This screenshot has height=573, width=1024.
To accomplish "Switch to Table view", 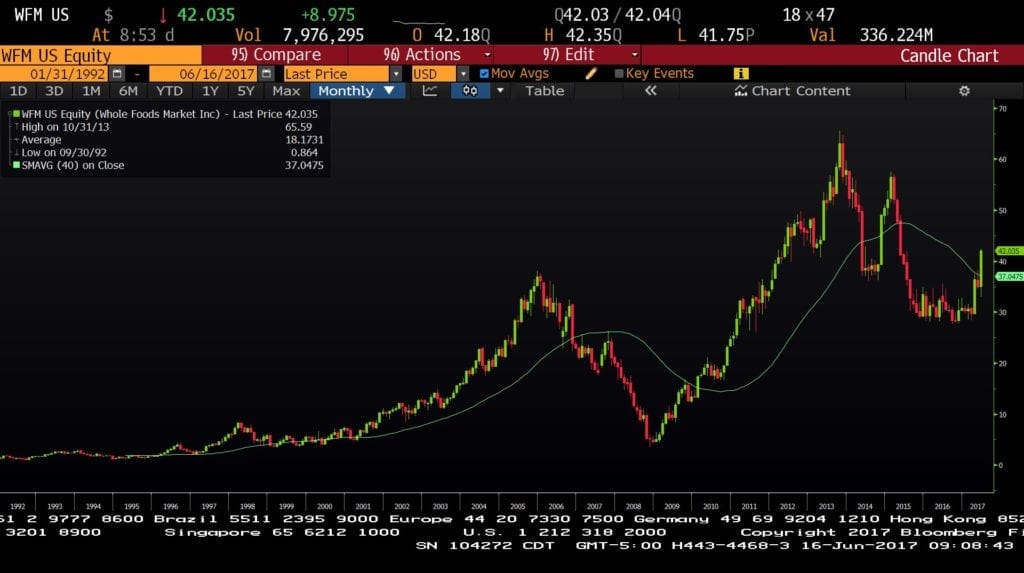I will pyautogui.click(x=545, y=91).
